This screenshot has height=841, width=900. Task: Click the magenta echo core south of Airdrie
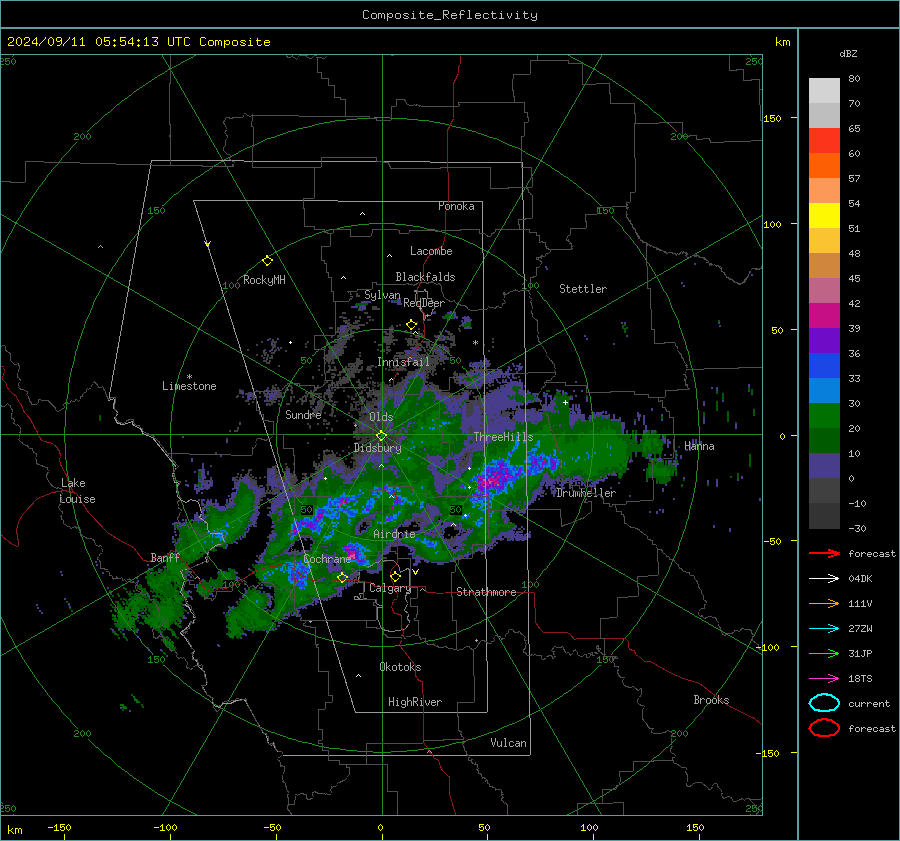tap(352, 554)
